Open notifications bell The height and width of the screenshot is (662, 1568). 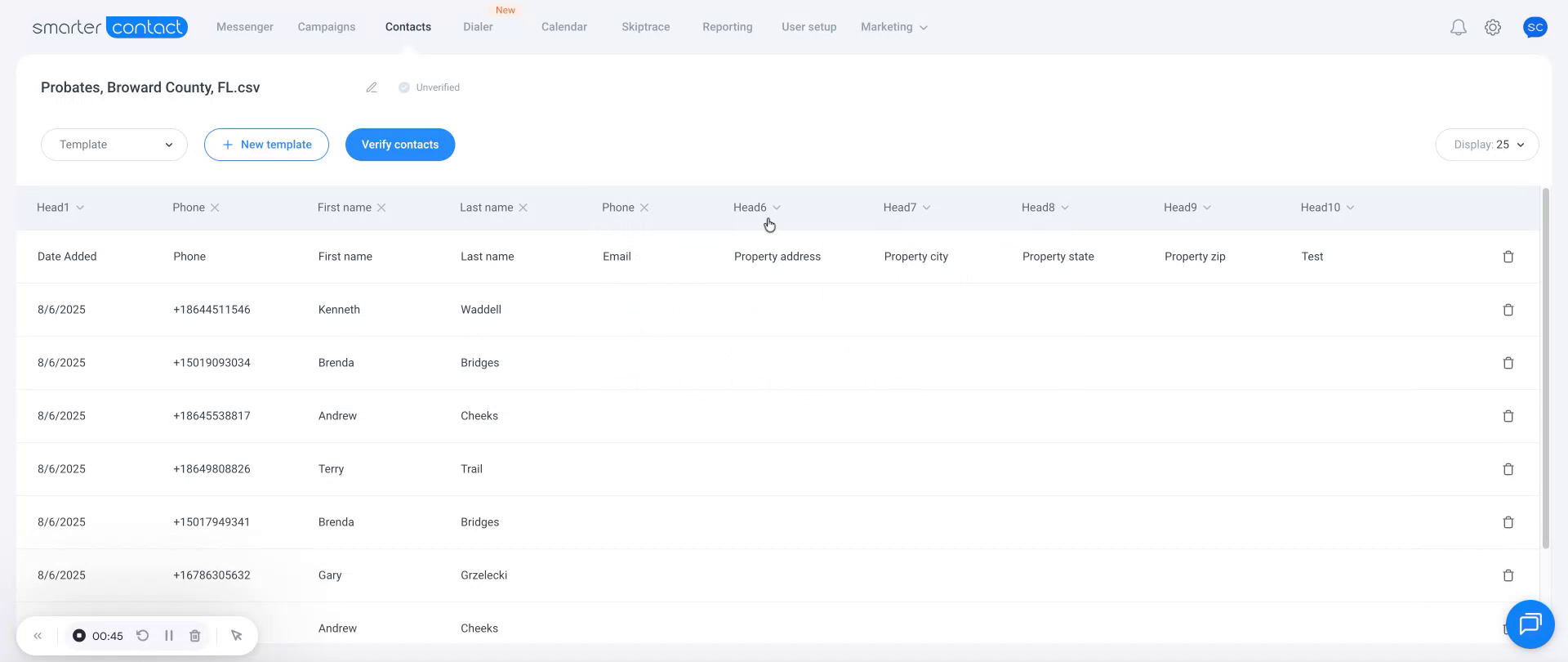pyautogui.click(x=1458, y=28)
